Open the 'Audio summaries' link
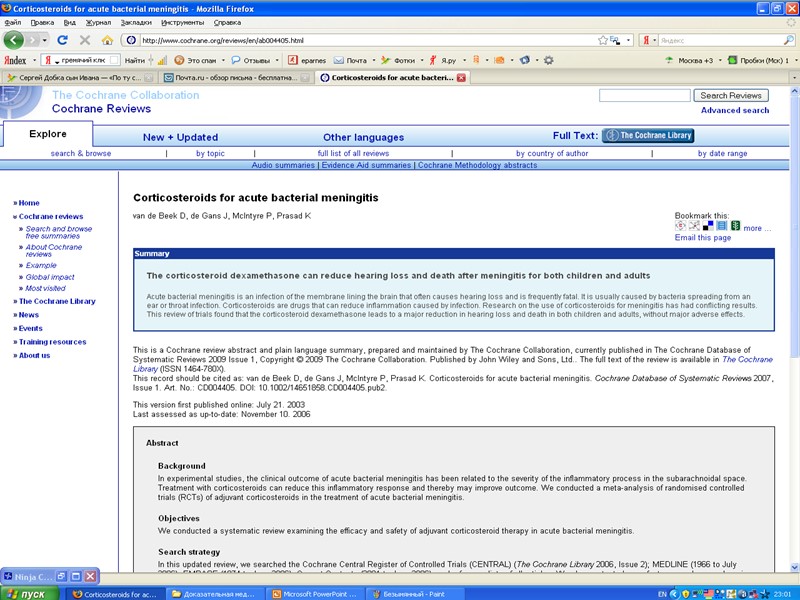Screen dimensions: 800x600 coord(283,165)
